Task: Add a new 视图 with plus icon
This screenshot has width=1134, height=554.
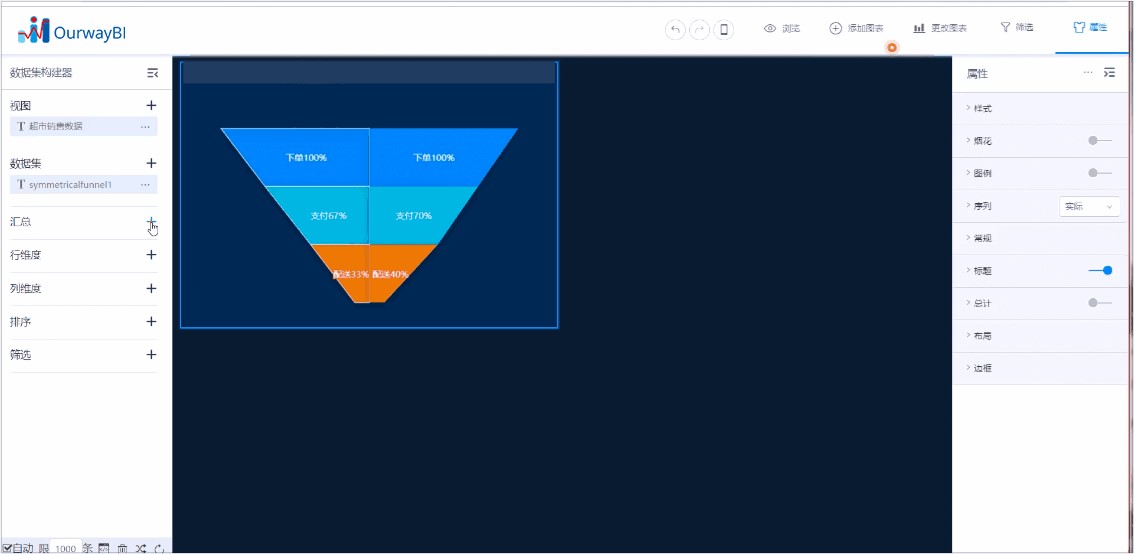Action: tap(151, 106)
